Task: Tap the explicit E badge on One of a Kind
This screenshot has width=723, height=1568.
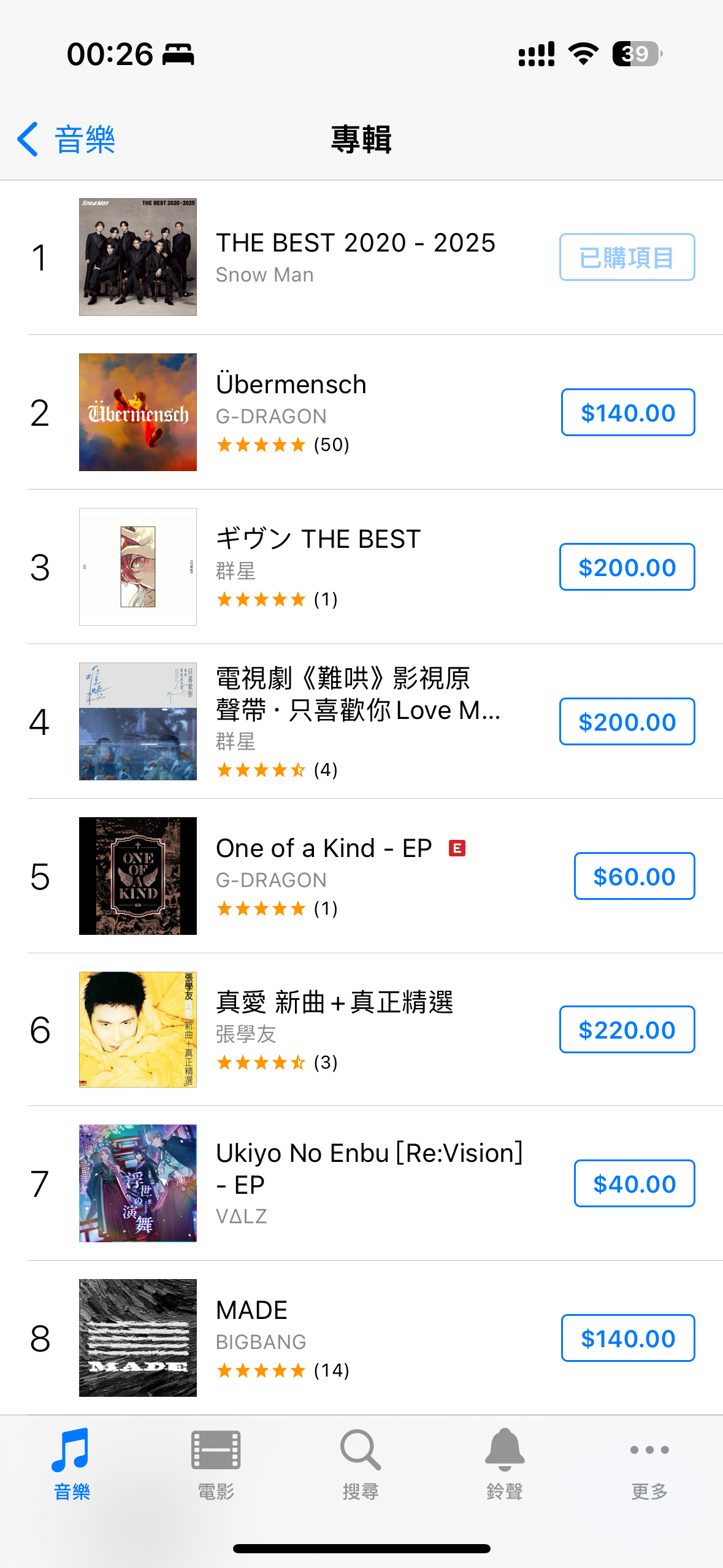Action: click(457, 848)
